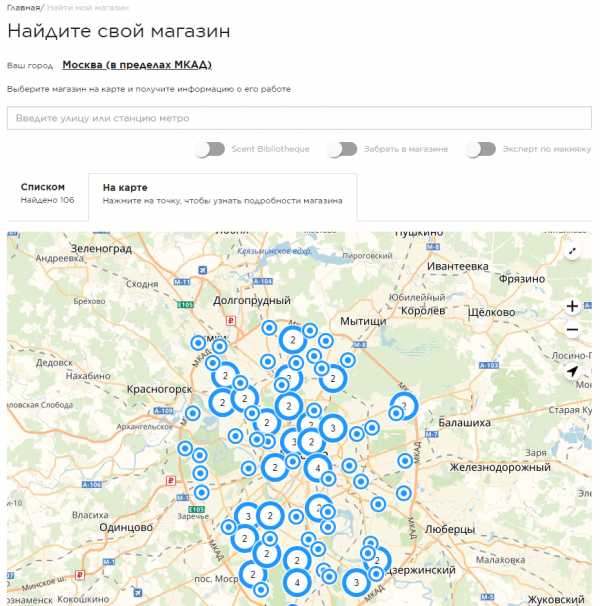Open the store pin near Красногорск label
Screen dimensions: 600x606
tap(193, 413)
